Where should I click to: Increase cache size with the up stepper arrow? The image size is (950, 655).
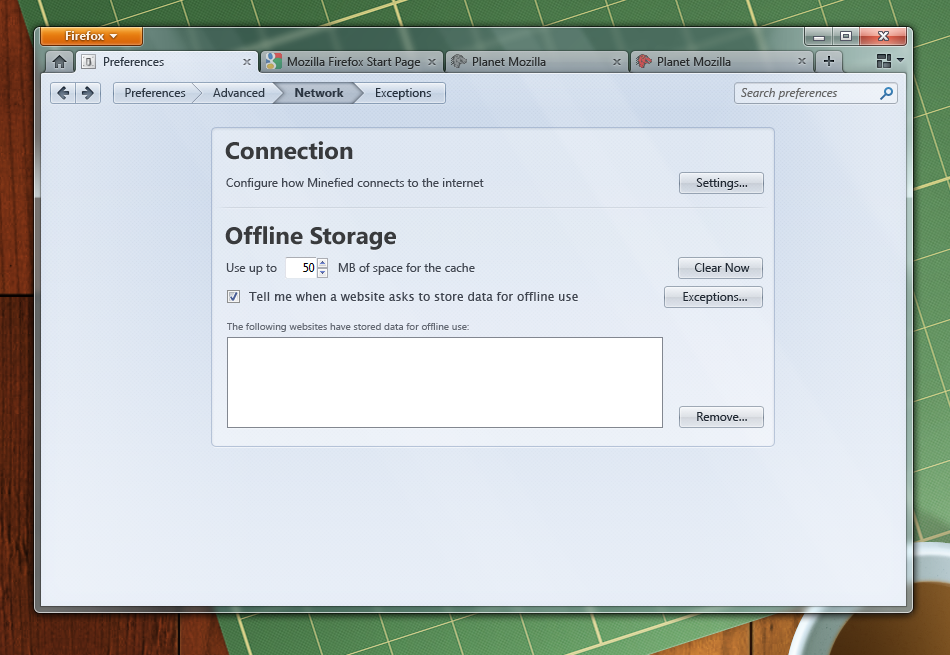click(x=321, y=263)
